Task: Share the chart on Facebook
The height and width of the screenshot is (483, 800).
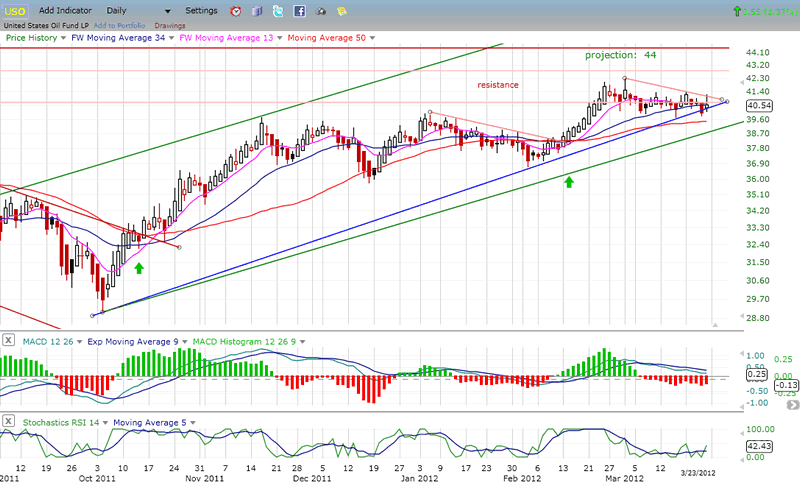Action: point(299,11)
